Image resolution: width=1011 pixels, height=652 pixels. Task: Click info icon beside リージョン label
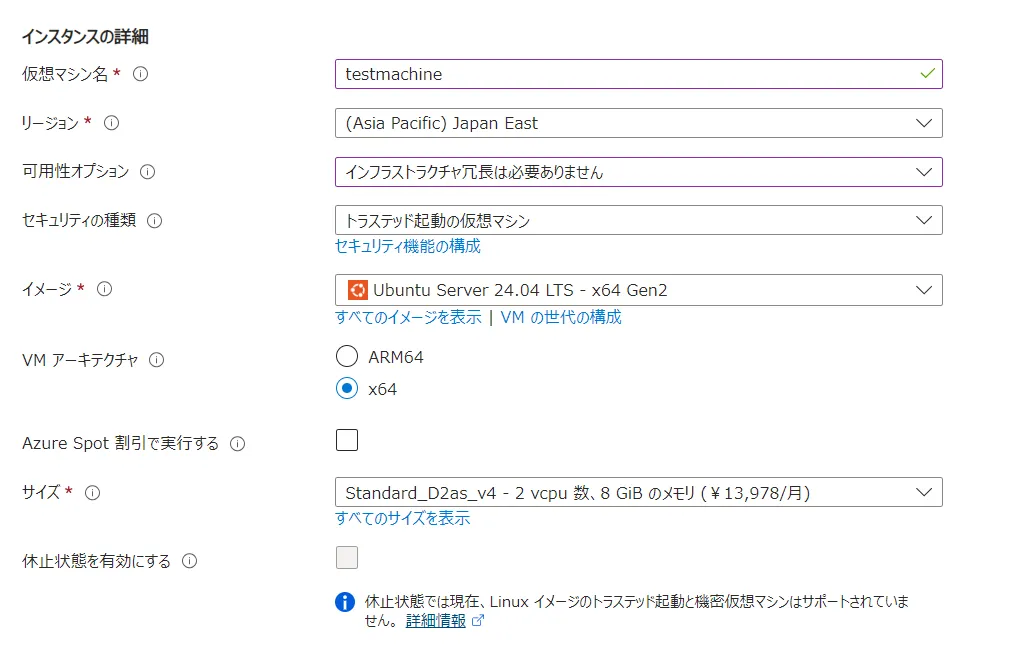(x=112, y=123)
